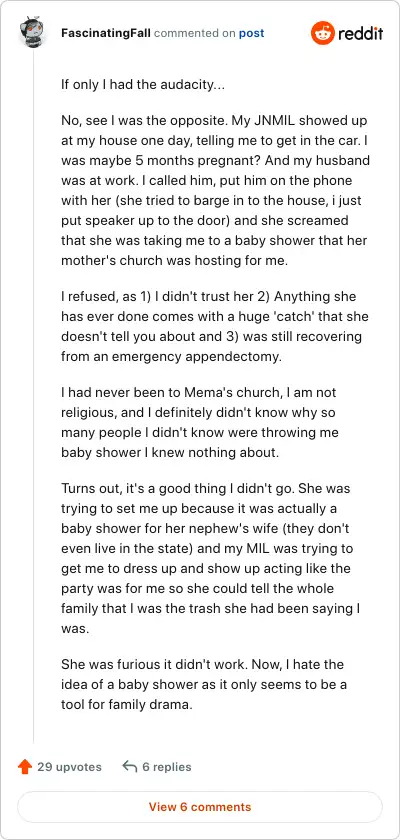400x840 pixels.
Task: Open the "6 replies" link
Action: 167,767
